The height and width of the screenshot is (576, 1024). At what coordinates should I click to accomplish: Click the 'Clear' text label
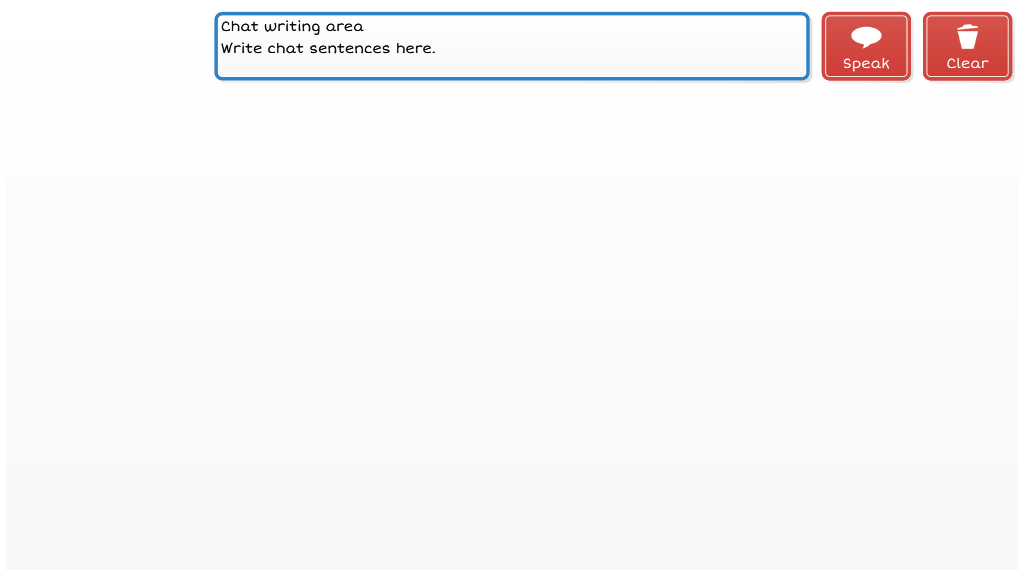(x=967, y=64)
